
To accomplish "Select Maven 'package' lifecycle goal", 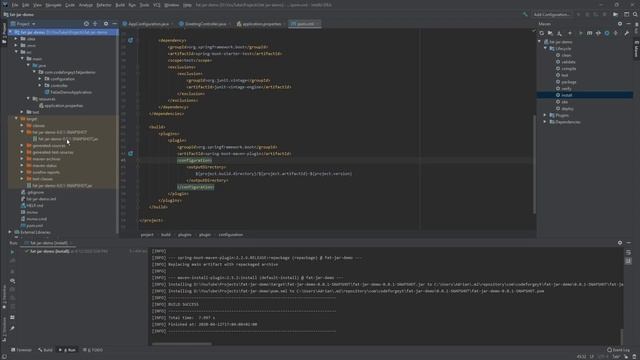I will (x=568, y=82).
